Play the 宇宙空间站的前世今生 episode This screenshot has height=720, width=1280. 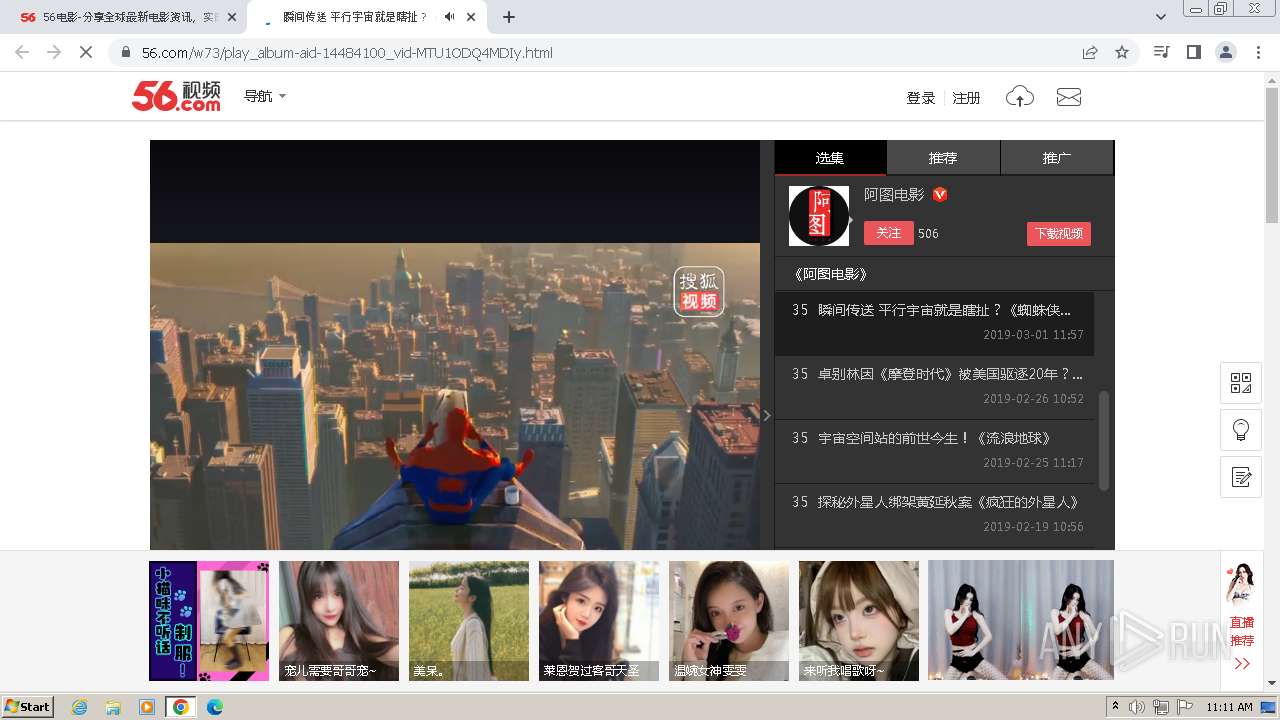(x=934, y=451)
